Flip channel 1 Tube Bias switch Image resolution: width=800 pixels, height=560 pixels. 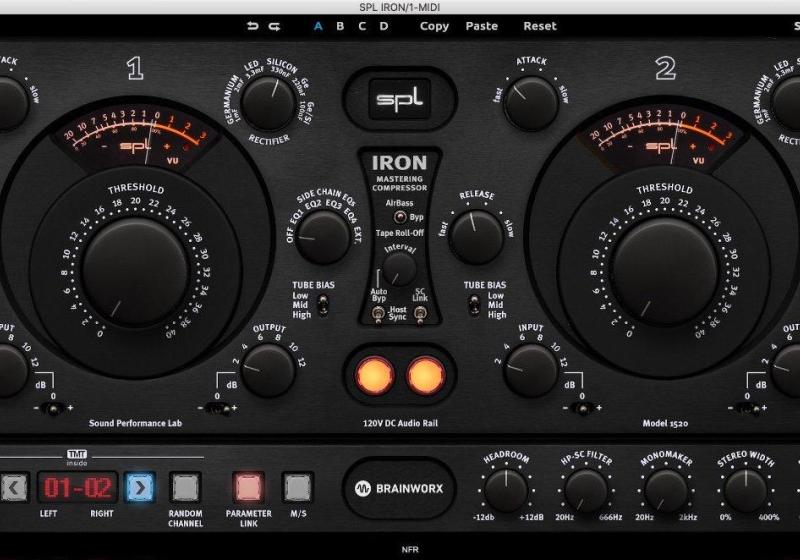coord(322,306)
